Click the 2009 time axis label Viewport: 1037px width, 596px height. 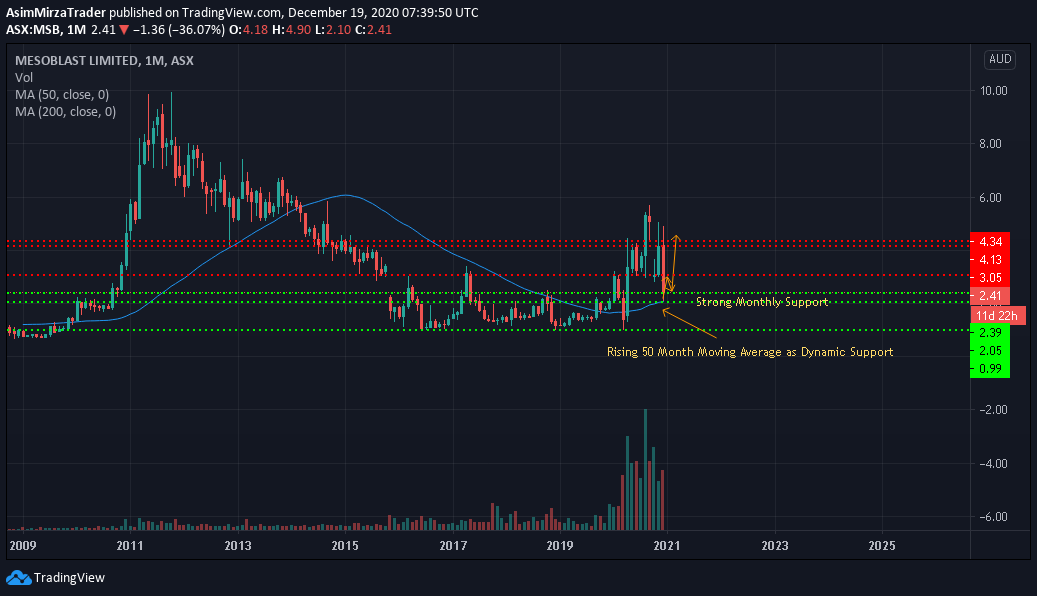click(22, 546)
